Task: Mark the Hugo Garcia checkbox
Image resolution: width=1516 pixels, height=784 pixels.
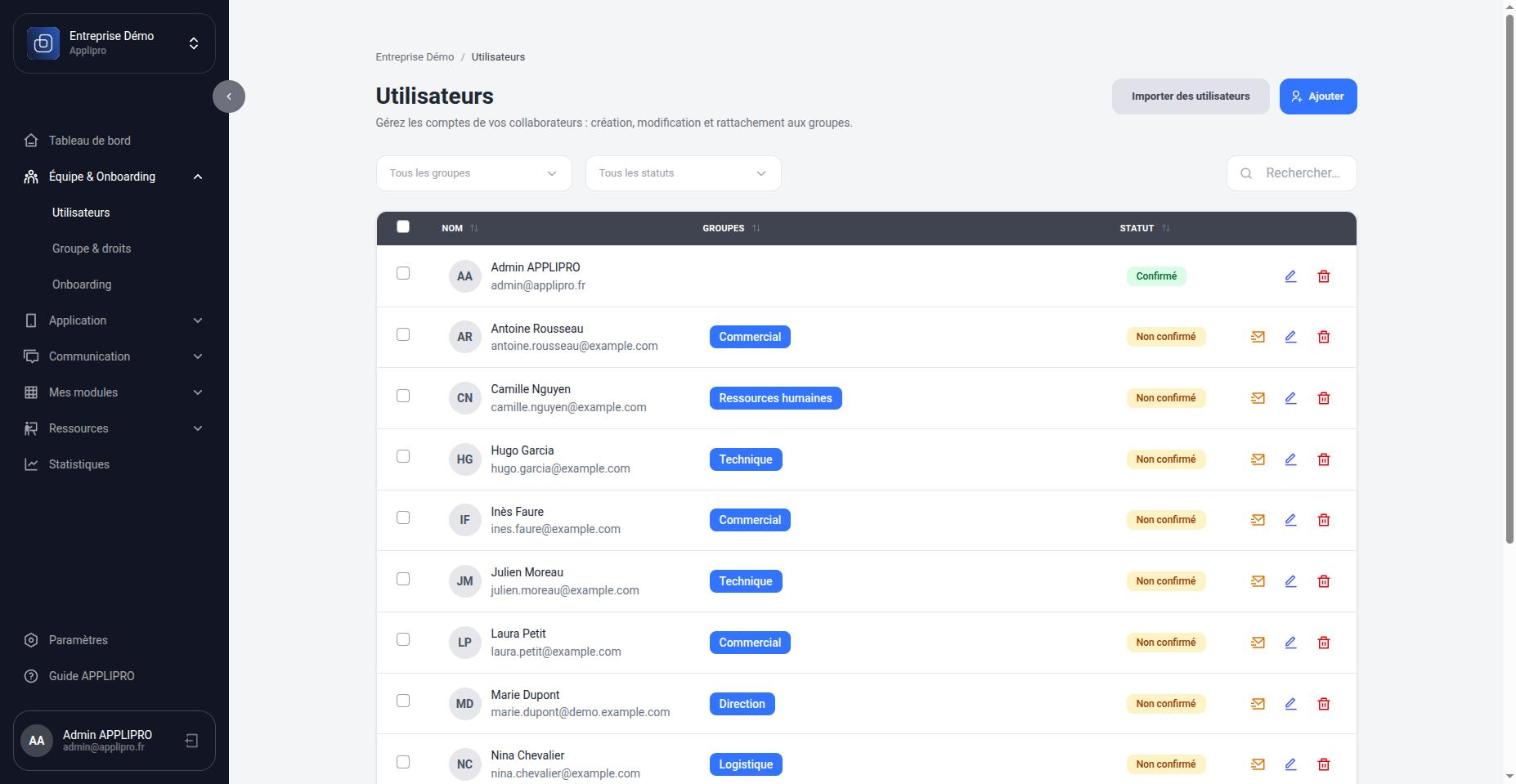Action: (403, 456)
